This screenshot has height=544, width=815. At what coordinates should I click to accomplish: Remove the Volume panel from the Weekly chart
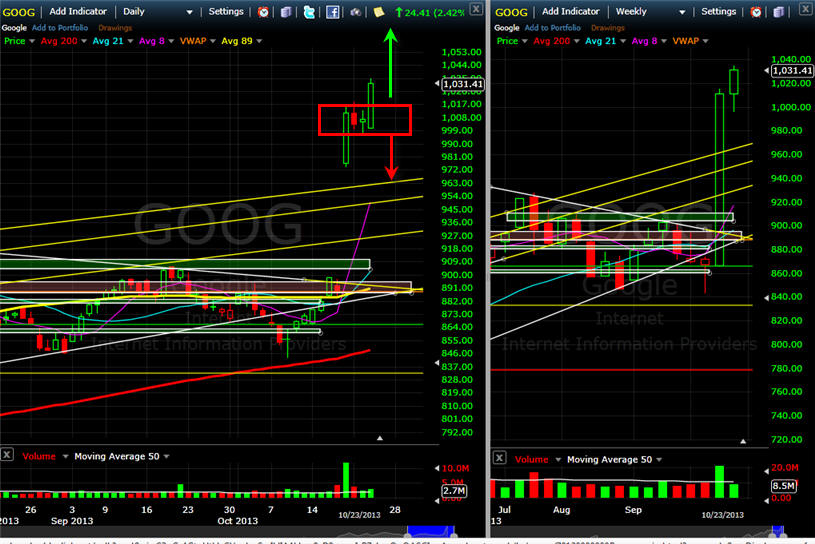click(499, 457)
